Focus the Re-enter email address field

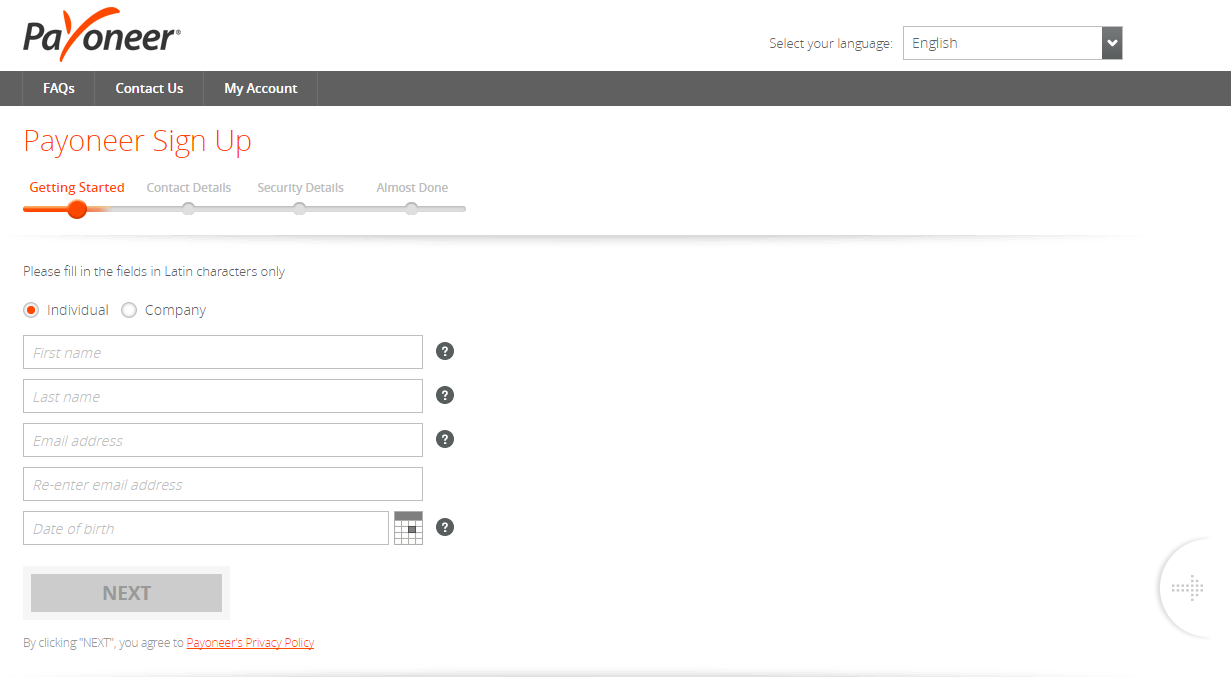tap(223, 484)
